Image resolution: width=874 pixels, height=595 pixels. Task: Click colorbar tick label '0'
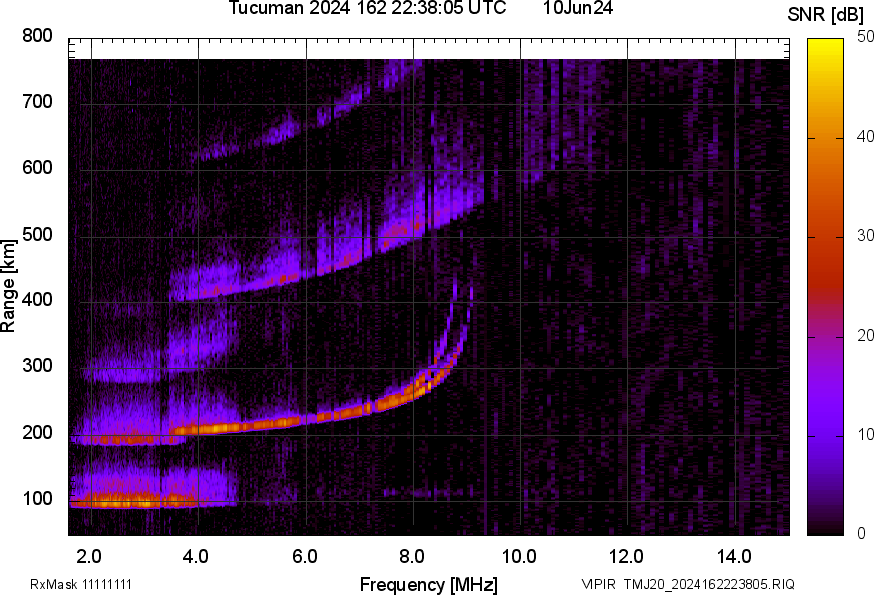coord(861,534)
